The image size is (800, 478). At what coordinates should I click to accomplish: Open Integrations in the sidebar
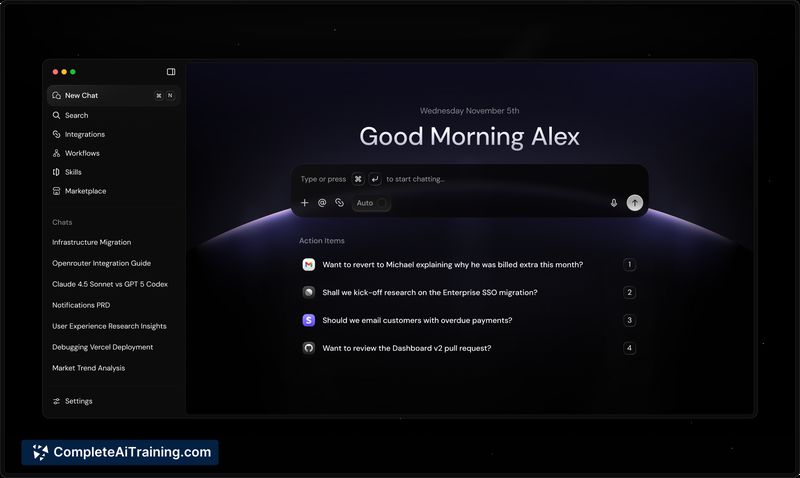pos(84,134)
